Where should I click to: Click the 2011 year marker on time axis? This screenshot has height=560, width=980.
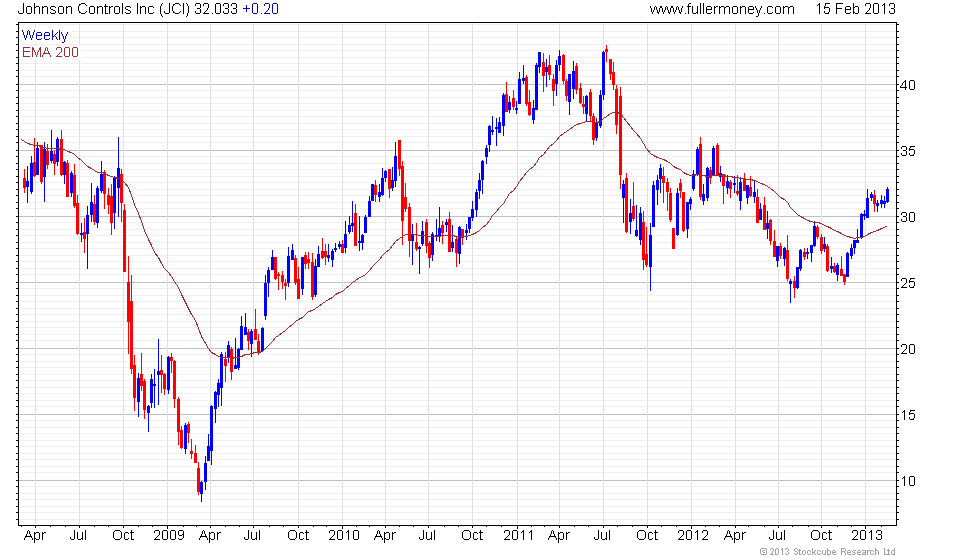[x=517, y=536]
